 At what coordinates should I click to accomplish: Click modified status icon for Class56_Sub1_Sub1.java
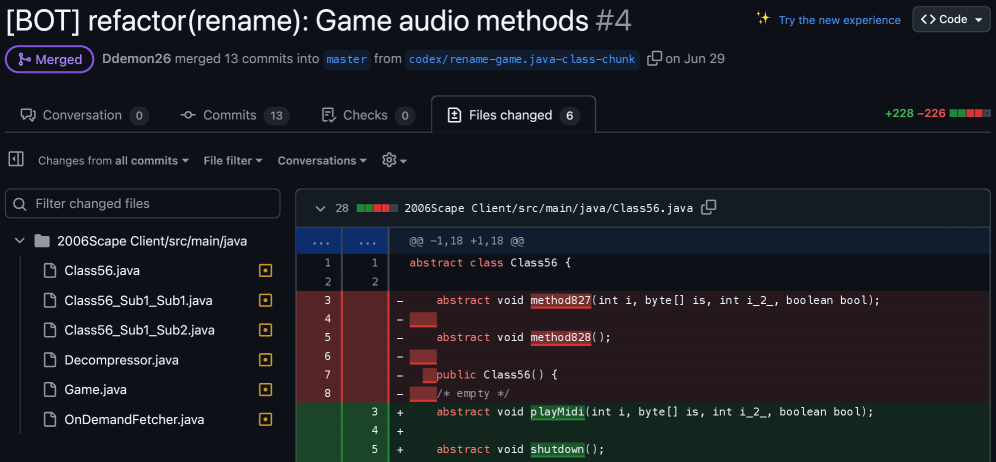coord(266,301)
